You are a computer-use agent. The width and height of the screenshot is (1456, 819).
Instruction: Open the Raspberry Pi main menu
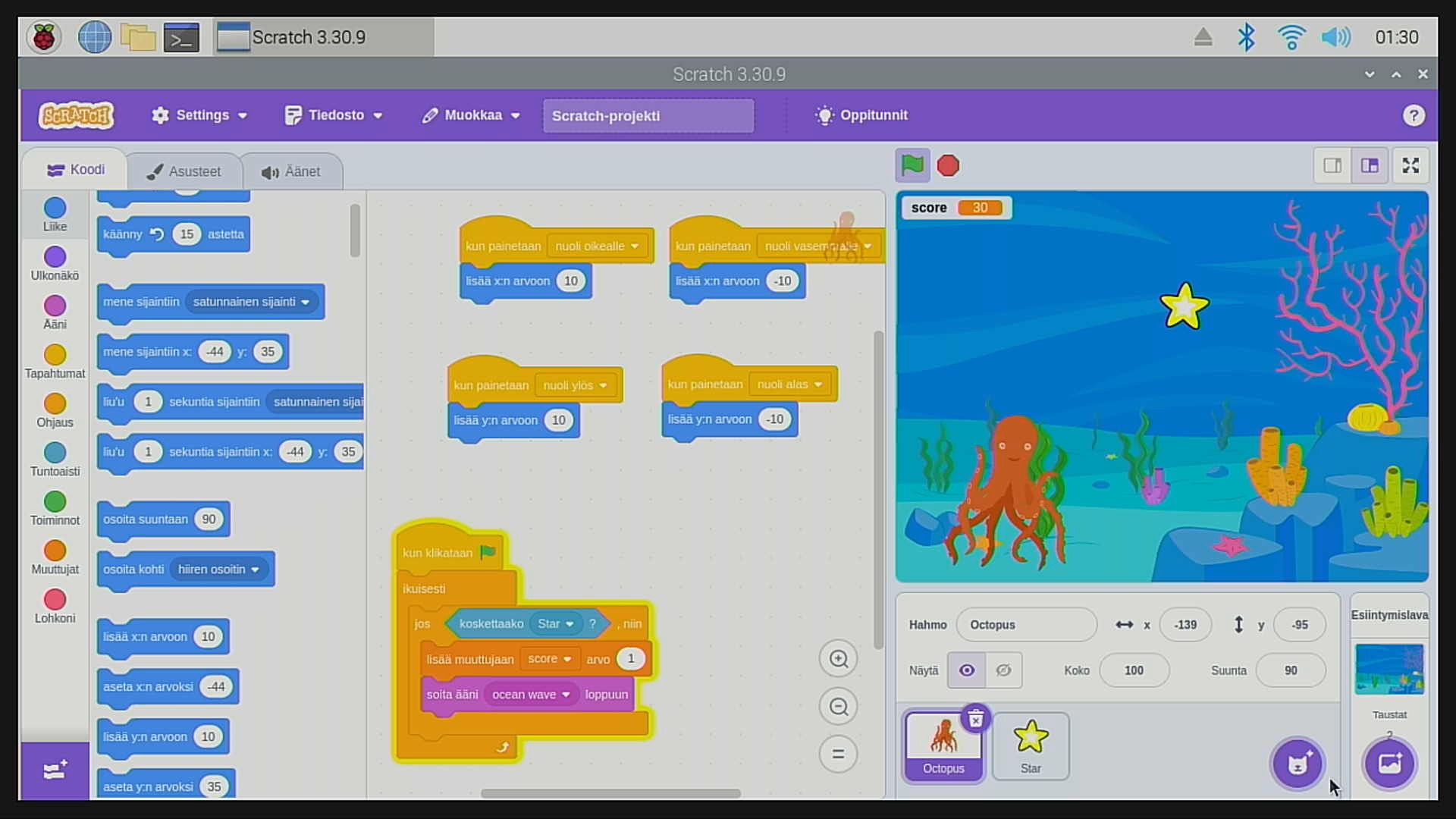pos(44,37)
